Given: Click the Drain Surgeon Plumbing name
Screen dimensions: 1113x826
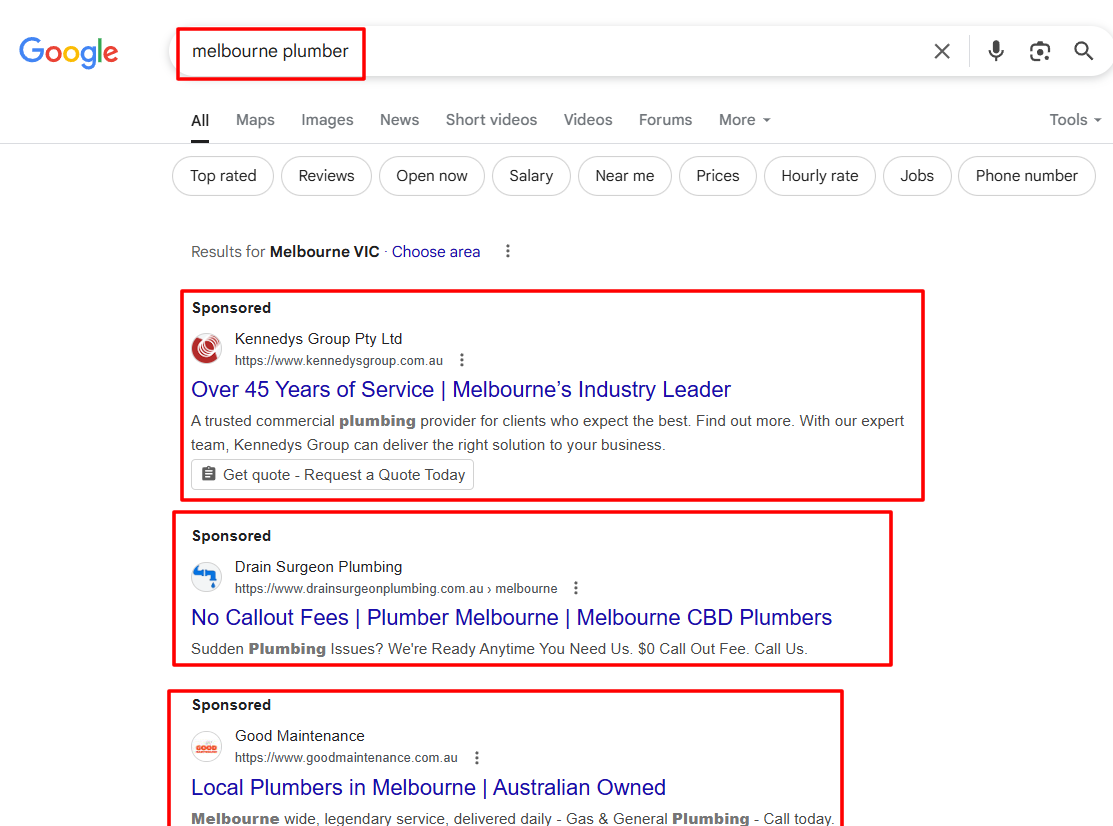Looking at the screenshot, I should pyautogui.click(x=319, y=567).
